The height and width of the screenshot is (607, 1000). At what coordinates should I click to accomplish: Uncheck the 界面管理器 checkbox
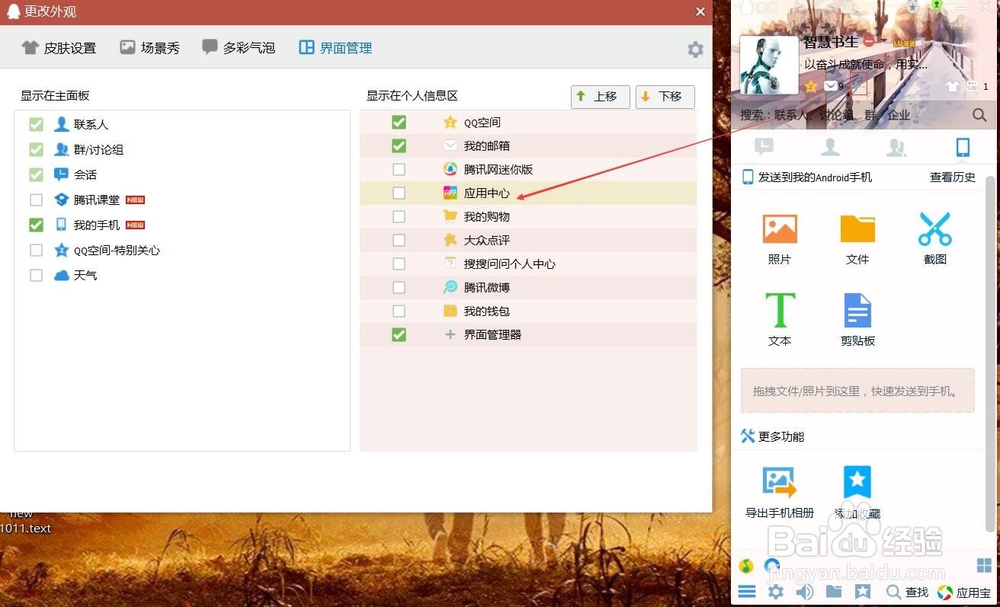click(x=399, y=335)
